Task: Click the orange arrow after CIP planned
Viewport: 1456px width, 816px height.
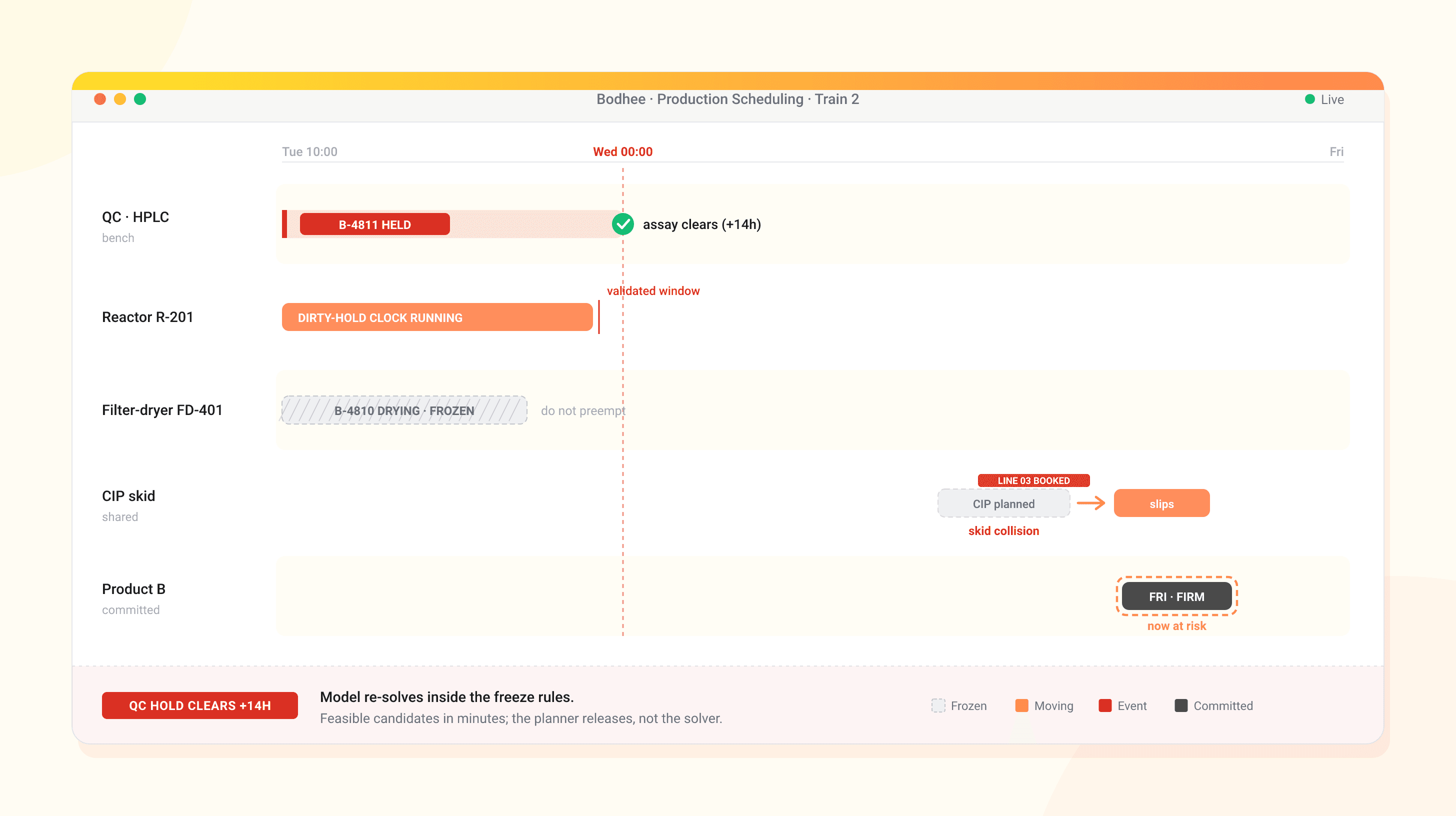Action: click(x=1091, y=503)
